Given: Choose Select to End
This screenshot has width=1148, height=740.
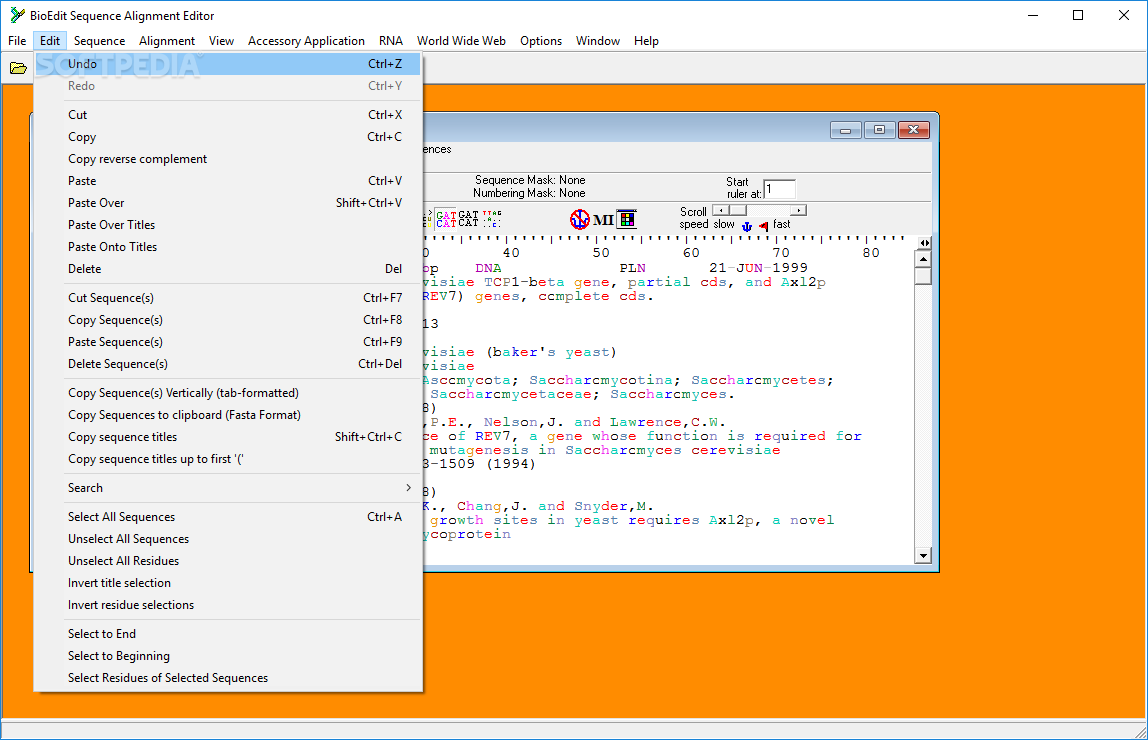Looking at the screenshot, I should tap(228, 634).
